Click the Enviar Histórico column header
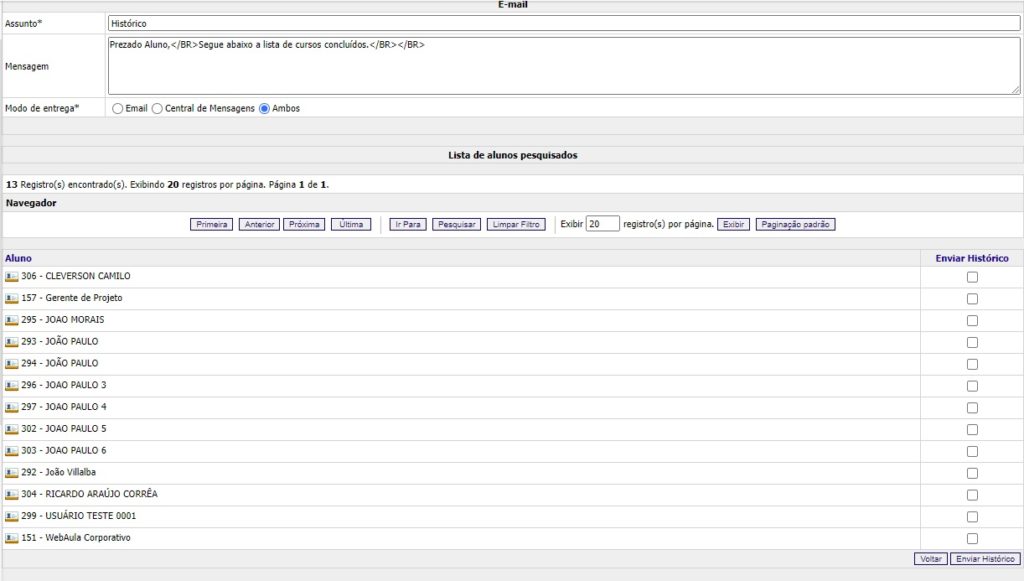Screen dimensions: 1024x581 point(971,258)
